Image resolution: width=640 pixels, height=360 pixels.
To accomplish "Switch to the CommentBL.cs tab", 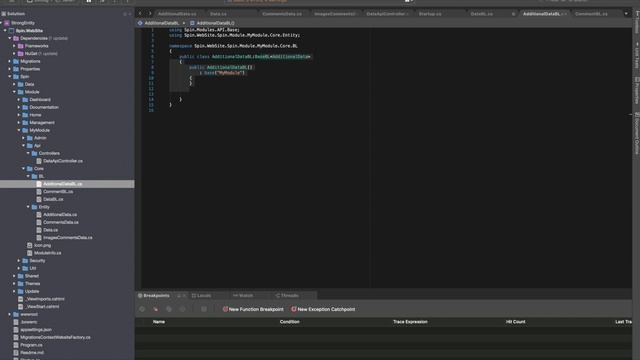I will coord(591,14).
